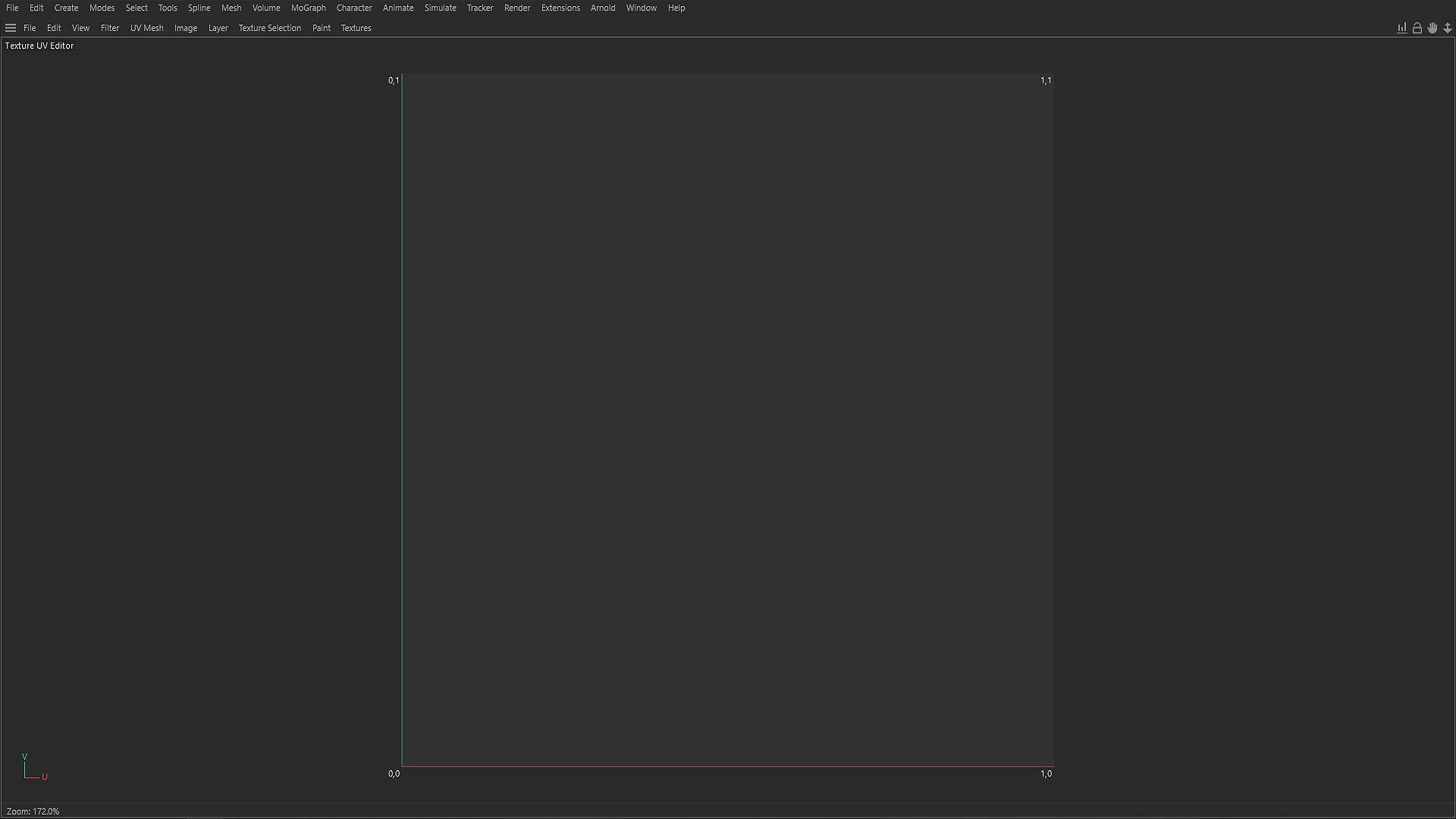
Task: Click the hamburger menu icon
Action: point(11,28)
